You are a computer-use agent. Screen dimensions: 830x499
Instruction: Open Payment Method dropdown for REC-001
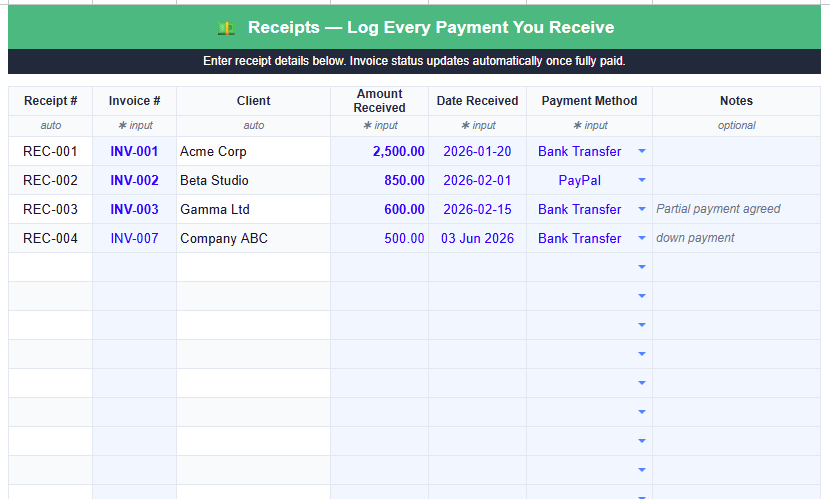click(x=642, y=151)
